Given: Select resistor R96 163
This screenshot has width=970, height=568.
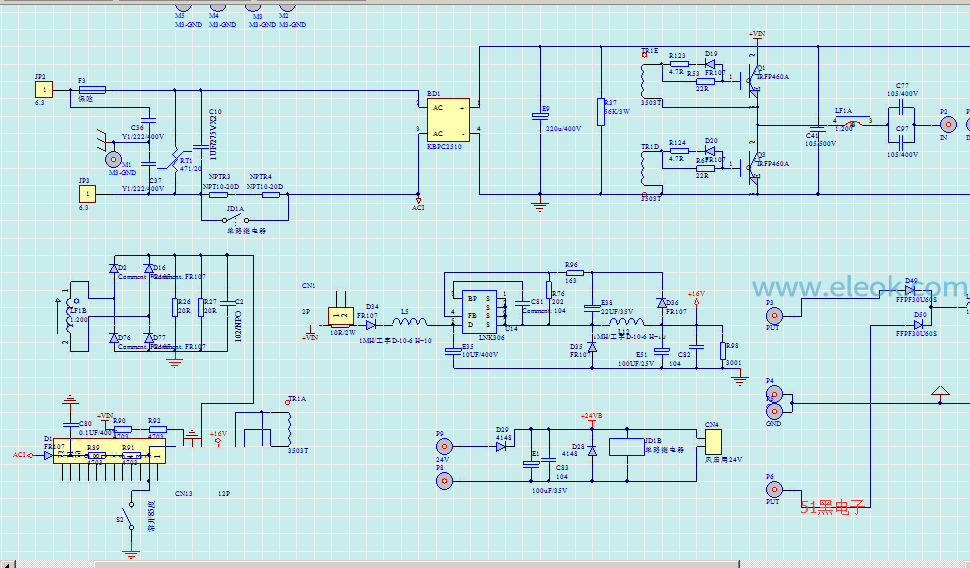Looking at the screenshot, I should 575,272.
